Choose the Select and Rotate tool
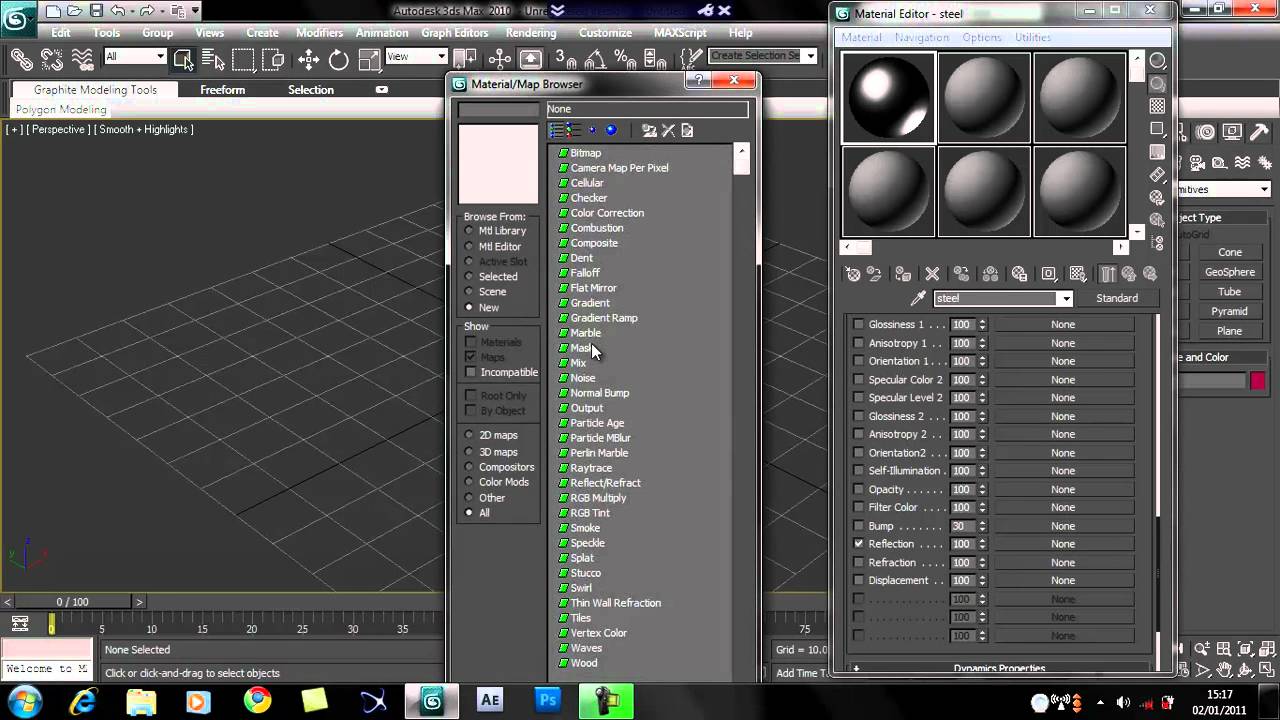Viewport: 1280px width, 720px height. [339, 59]
